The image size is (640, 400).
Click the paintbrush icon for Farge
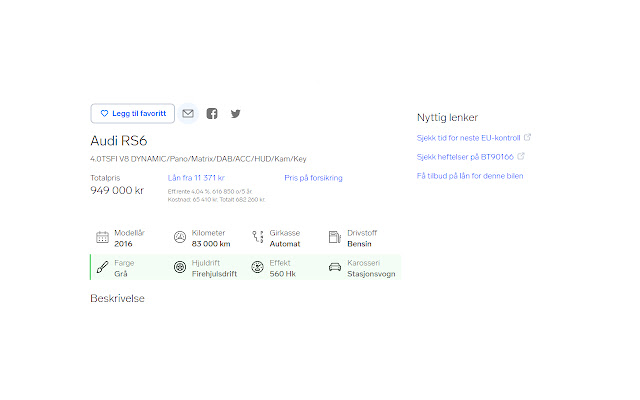(102, 267)
